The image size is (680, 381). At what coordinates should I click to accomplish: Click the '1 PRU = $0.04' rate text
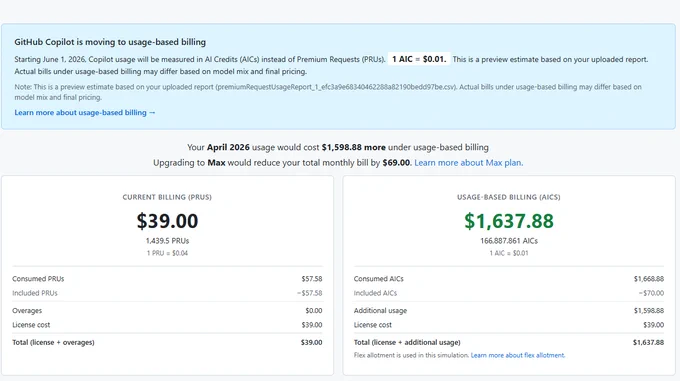pos(167,253)
